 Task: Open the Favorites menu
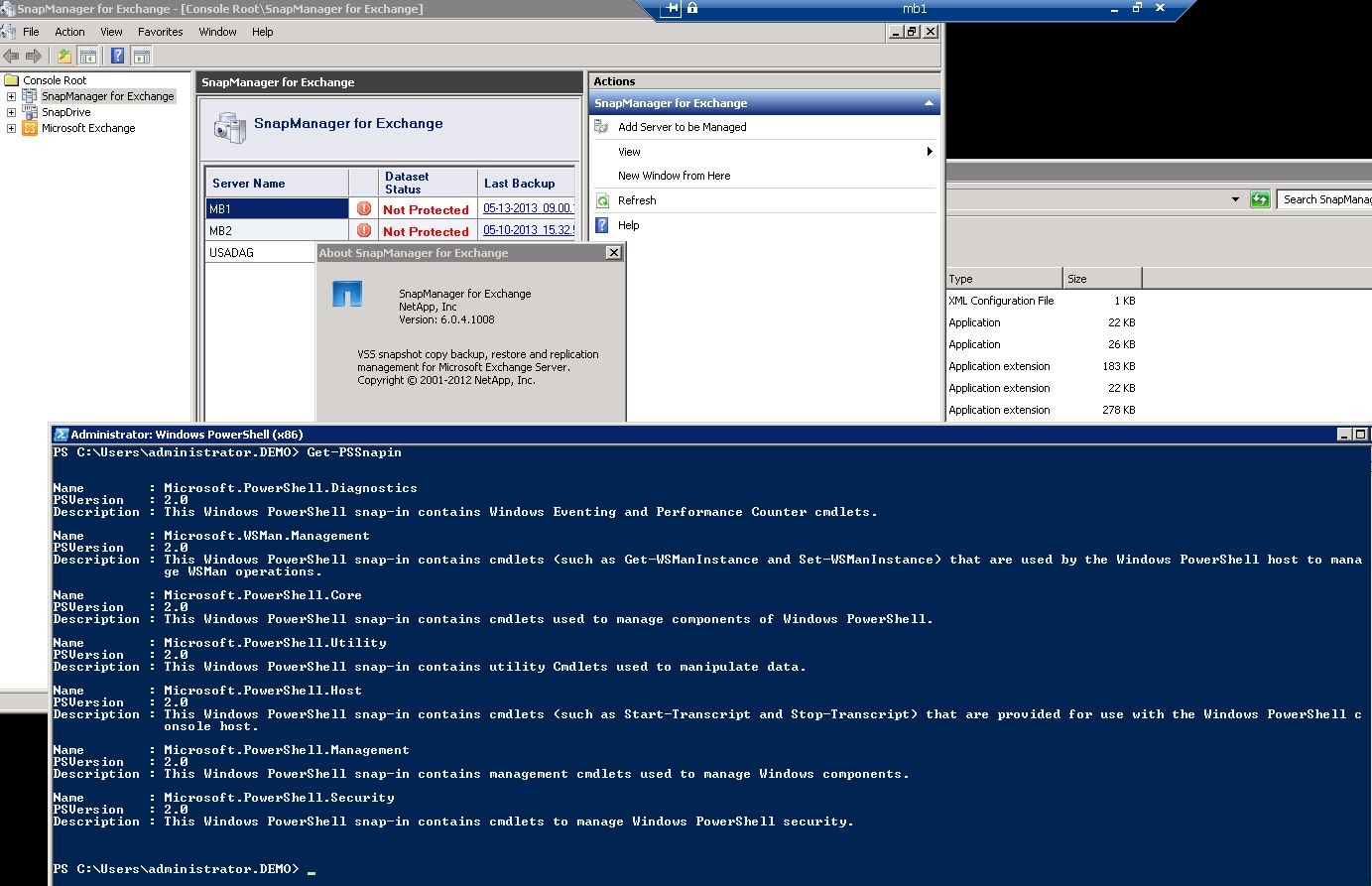coord(160,32)
